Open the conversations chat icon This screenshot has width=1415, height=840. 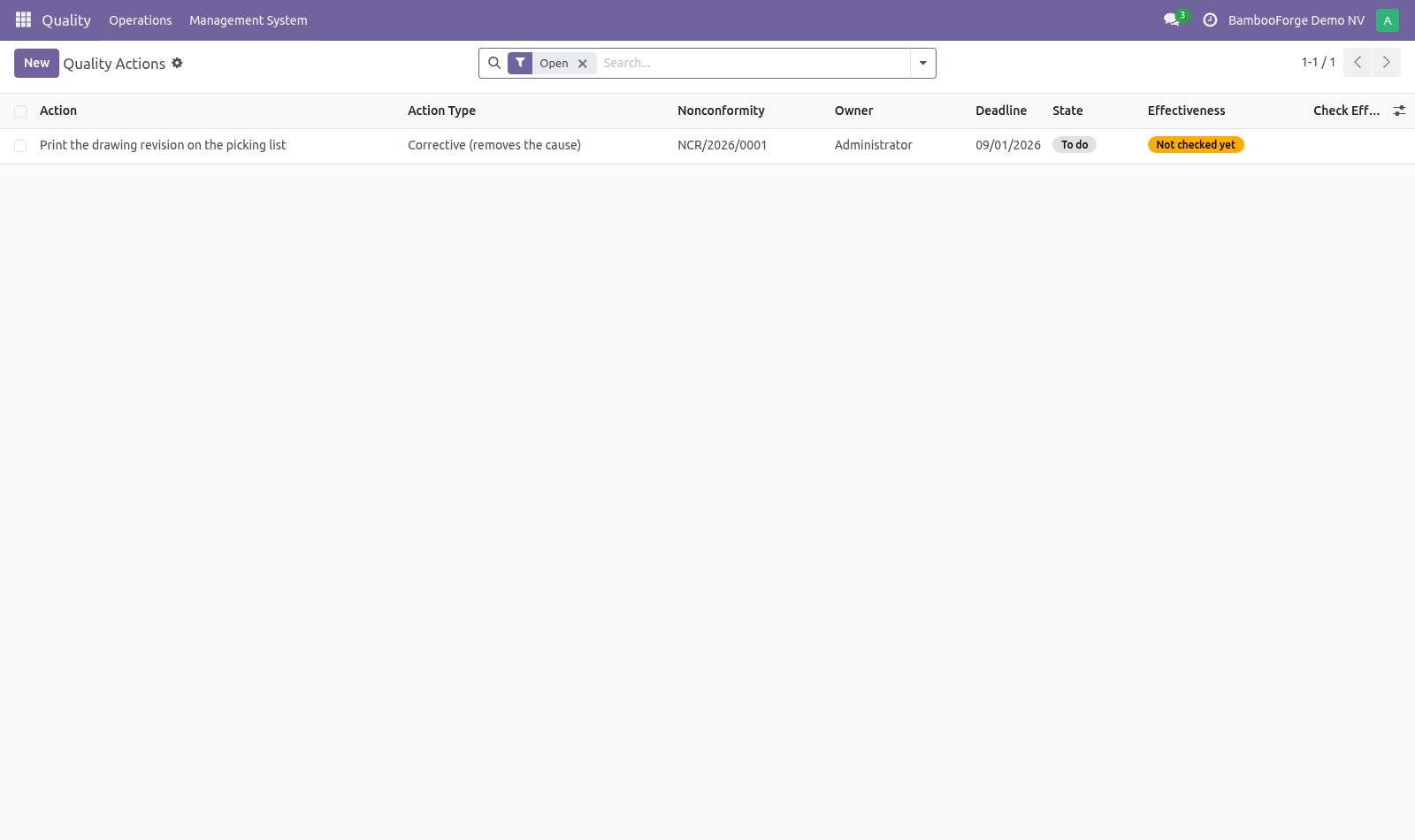(1173, 19)
